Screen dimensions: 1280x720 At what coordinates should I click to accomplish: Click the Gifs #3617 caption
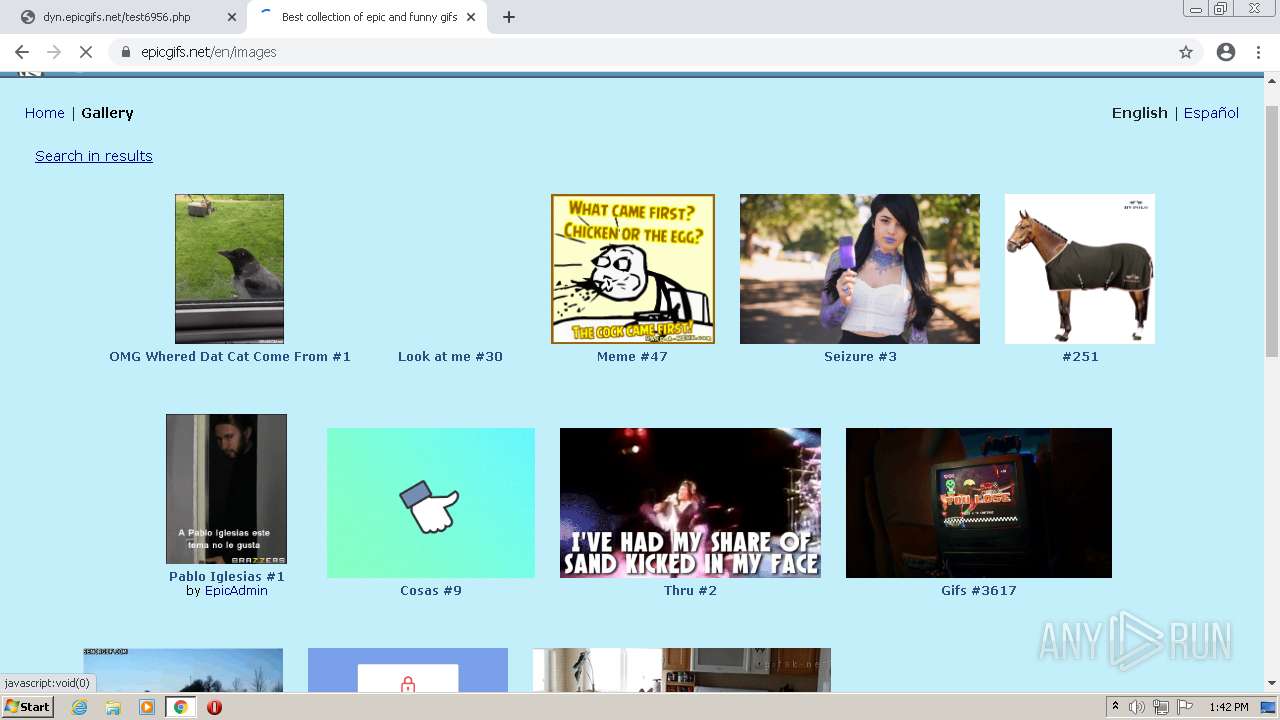pyautogui.click(x=979, y=591)
